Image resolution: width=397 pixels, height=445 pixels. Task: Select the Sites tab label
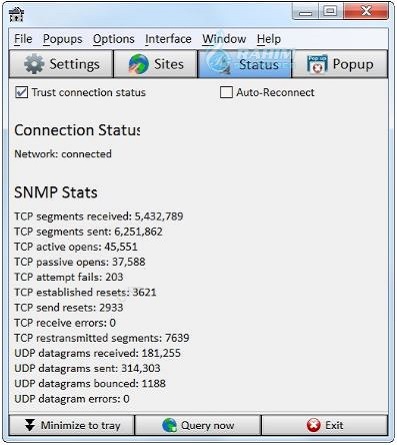[169, 64]
